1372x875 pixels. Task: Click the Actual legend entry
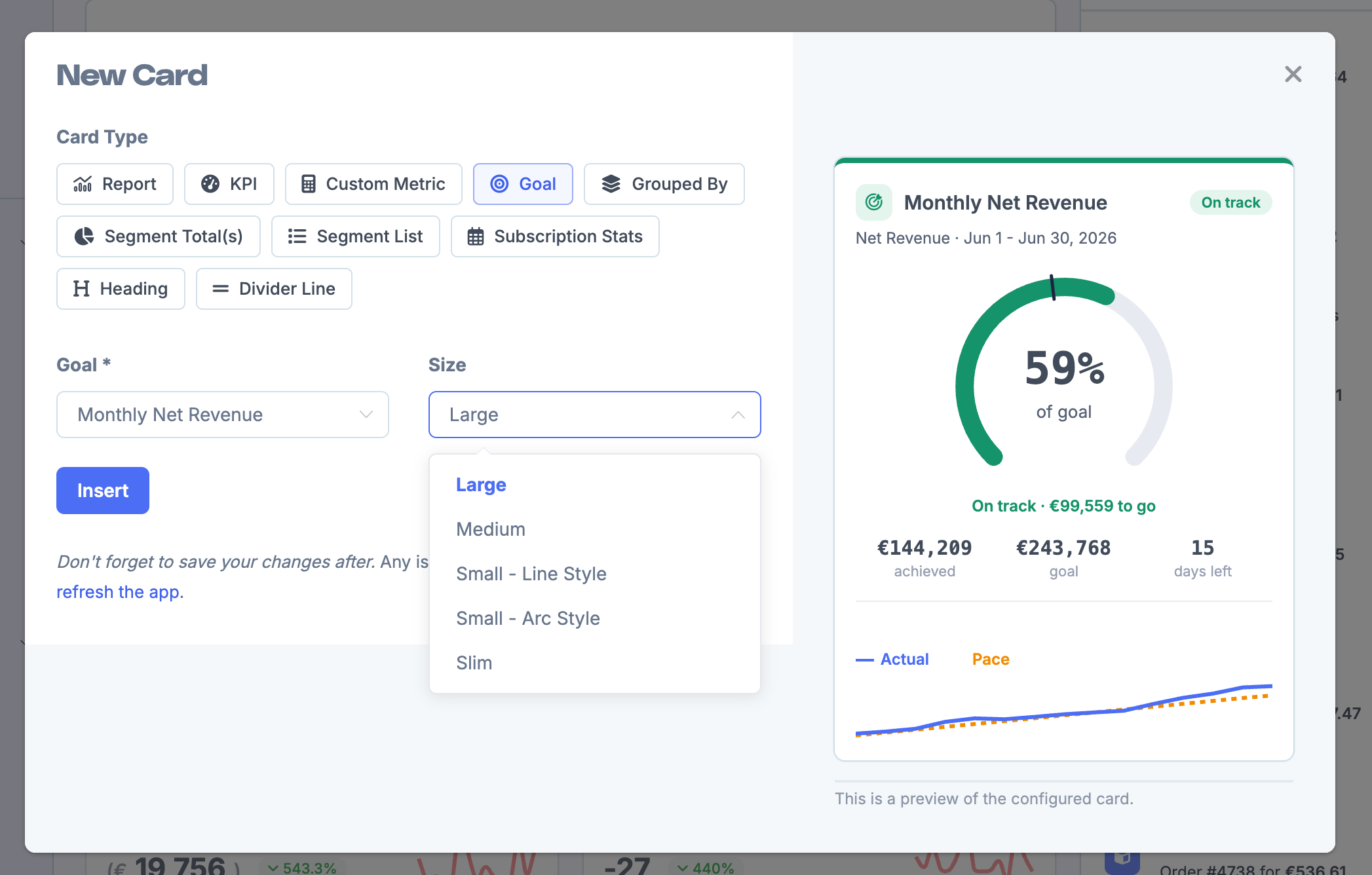[x=892, y=660]
